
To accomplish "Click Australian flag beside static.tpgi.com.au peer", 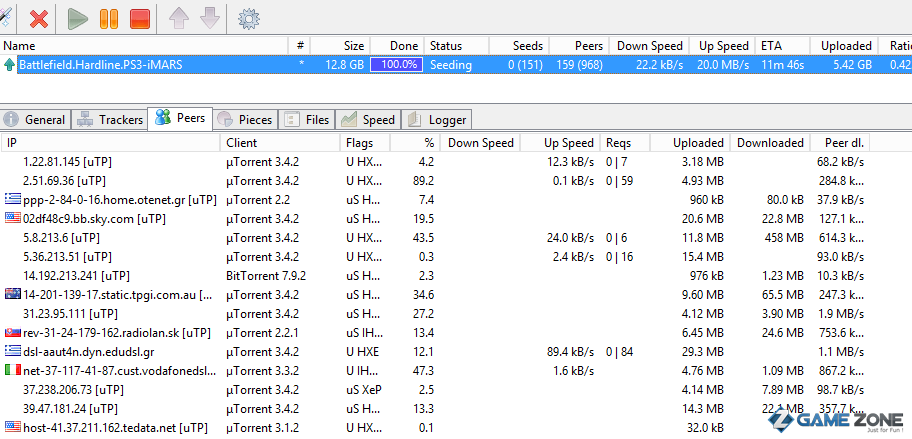I will tap(12, 294).
